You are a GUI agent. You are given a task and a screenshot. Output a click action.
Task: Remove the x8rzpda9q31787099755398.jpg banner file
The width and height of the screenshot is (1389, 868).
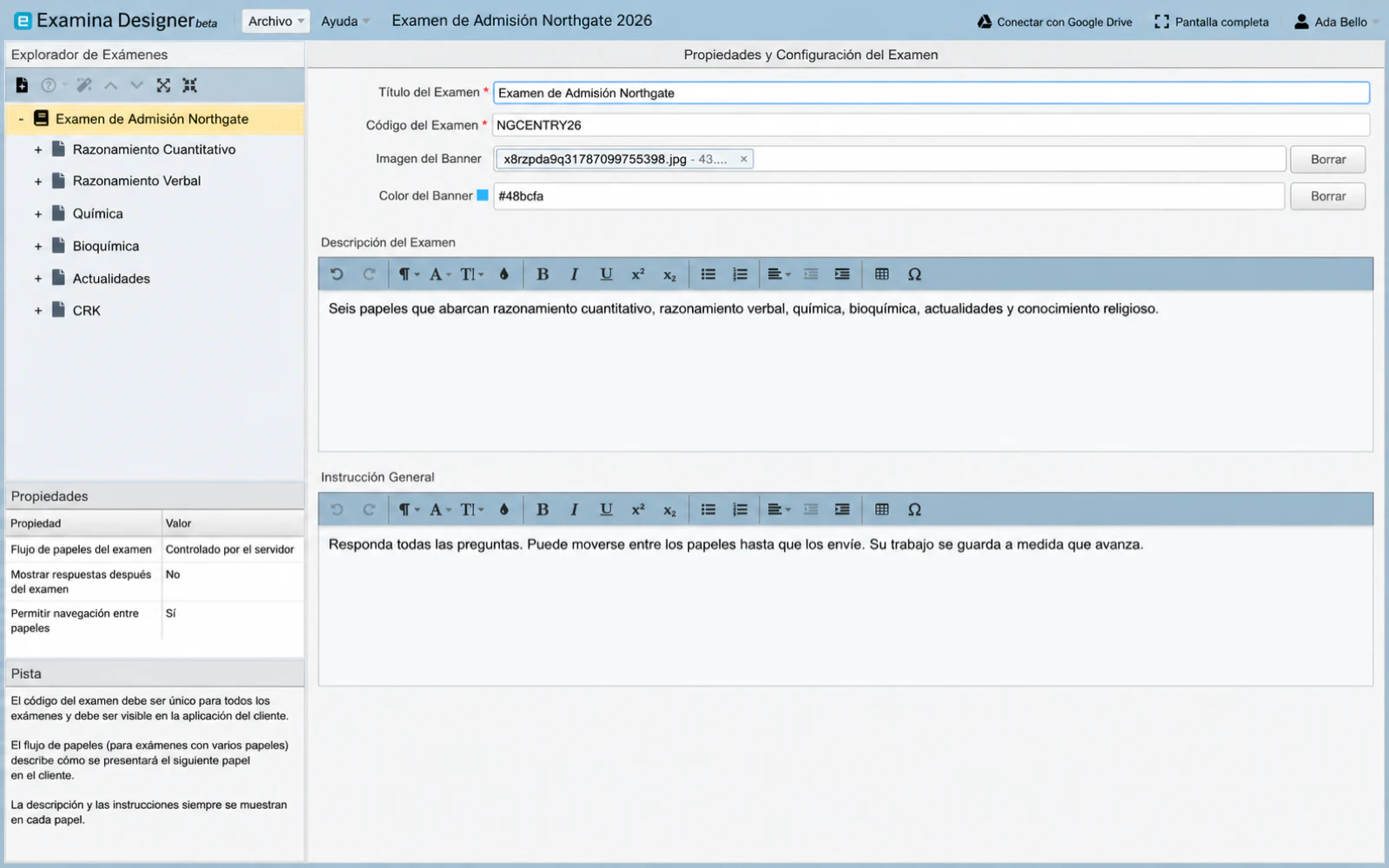743,159
